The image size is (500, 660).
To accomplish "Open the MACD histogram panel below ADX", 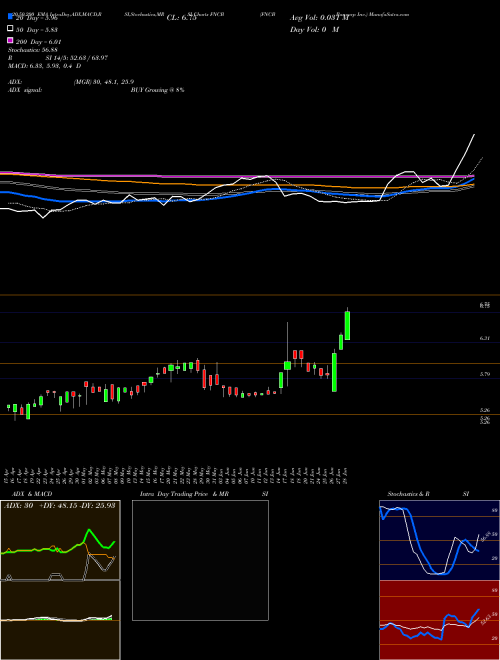I will (60, 620).
